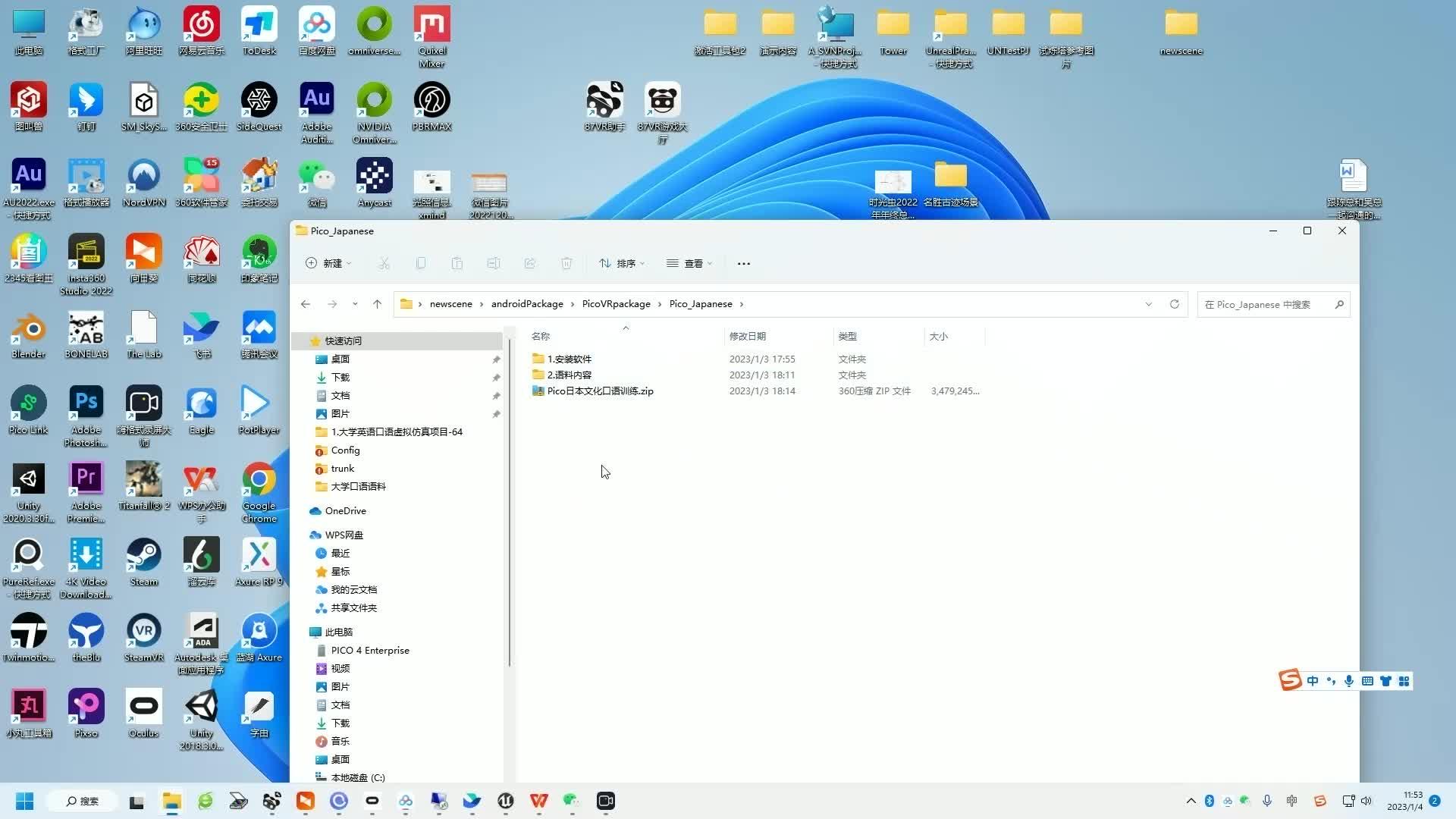Select WPS网盘 in navigation pane

click(344, 535)
